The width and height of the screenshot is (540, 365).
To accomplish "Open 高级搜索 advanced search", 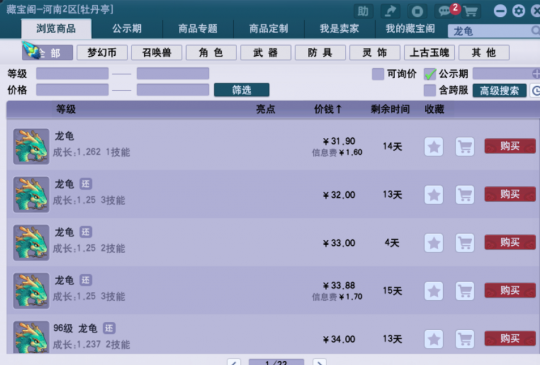I will [x=499, y=91].
